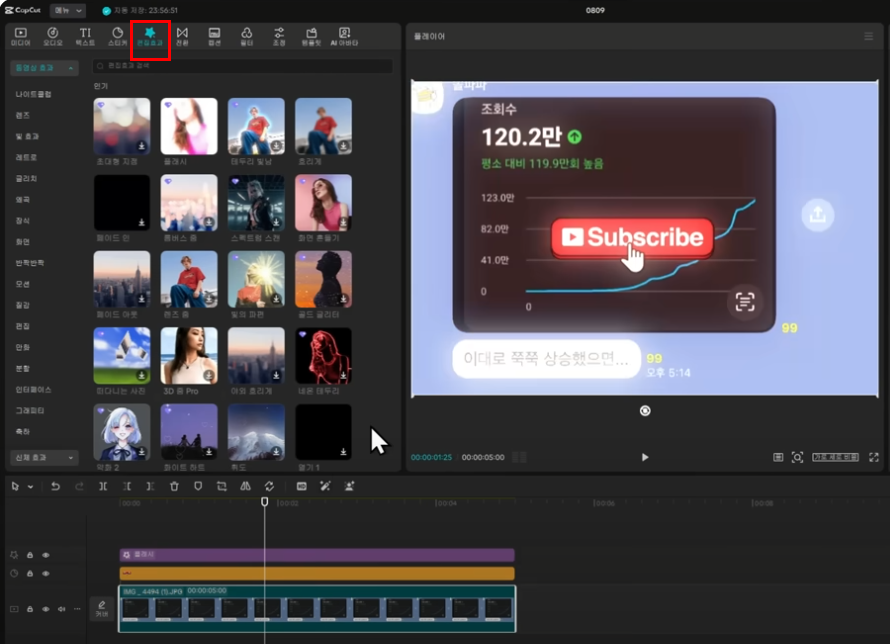This screenshot has height=644, width=890.
Task: Click the HD enhance icon in toolbar
Action: (301, 486)
